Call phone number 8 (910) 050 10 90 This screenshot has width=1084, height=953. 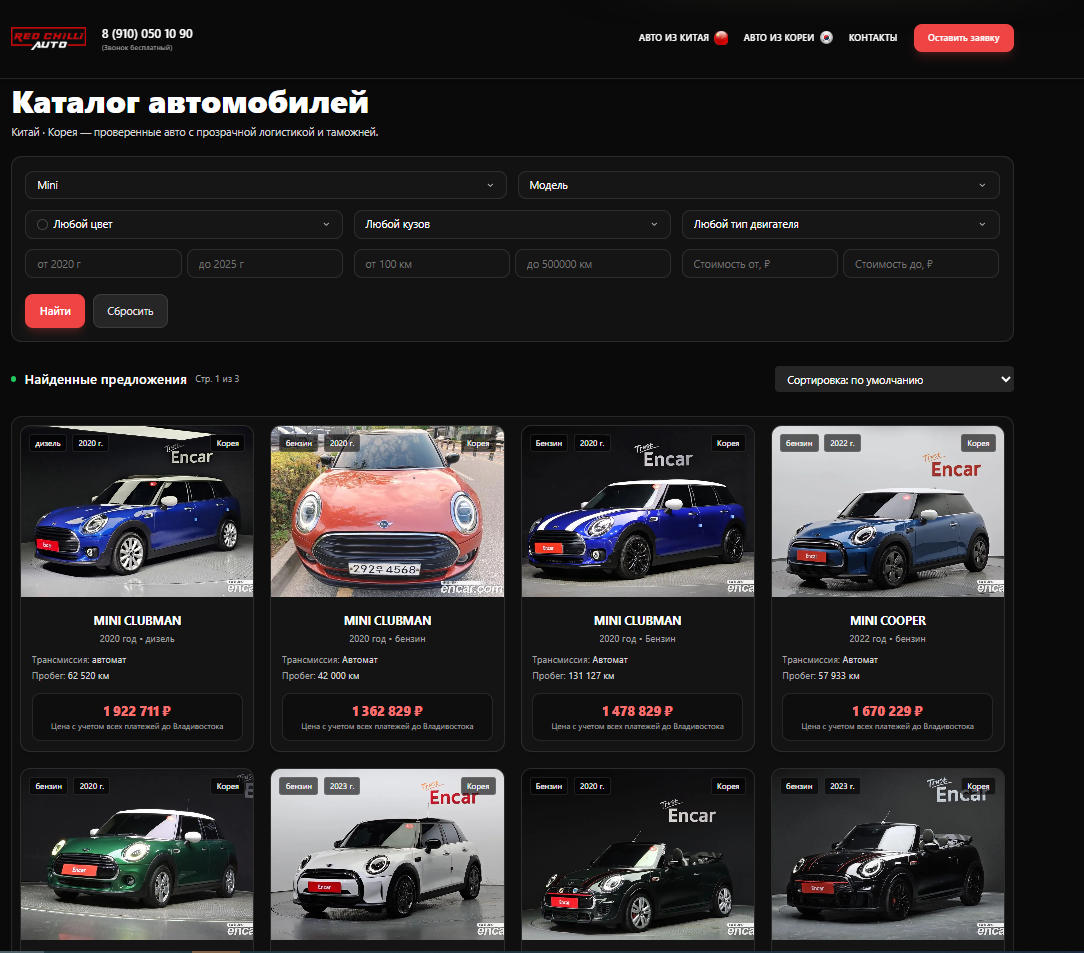coord(147,34)
